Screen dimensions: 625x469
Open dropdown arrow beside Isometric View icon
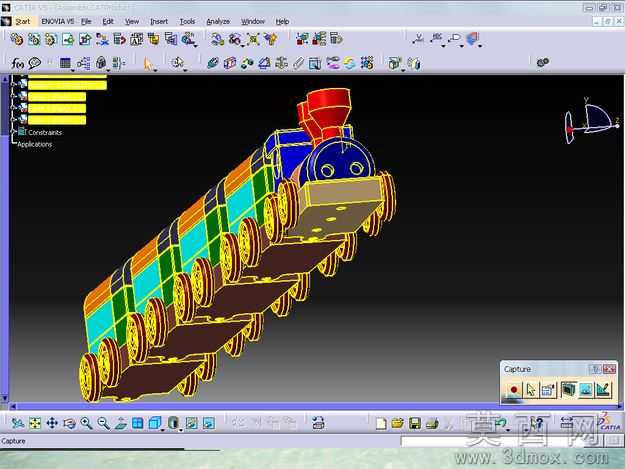point(163,430)
